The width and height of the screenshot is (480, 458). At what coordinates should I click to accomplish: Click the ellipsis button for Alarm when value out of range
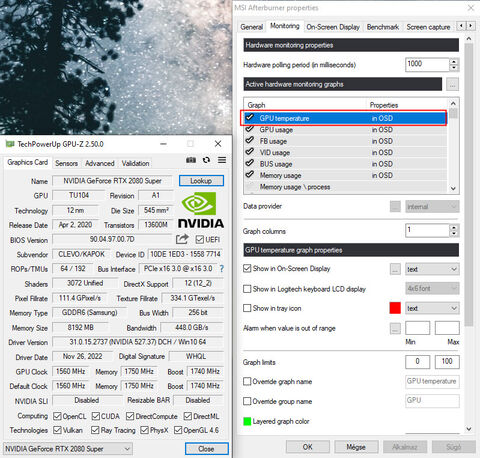pos(395,328)
